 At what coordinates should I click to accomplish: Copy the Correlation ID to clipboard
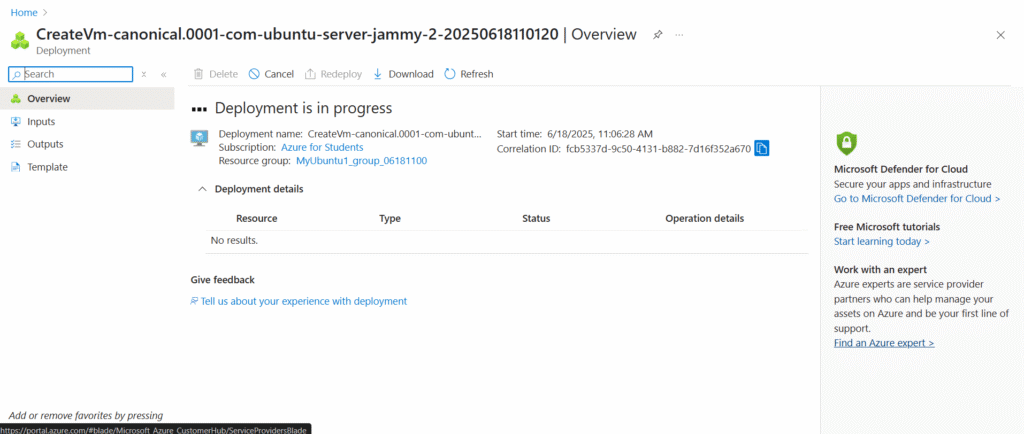pyautogui.click(x=761, y=149)
